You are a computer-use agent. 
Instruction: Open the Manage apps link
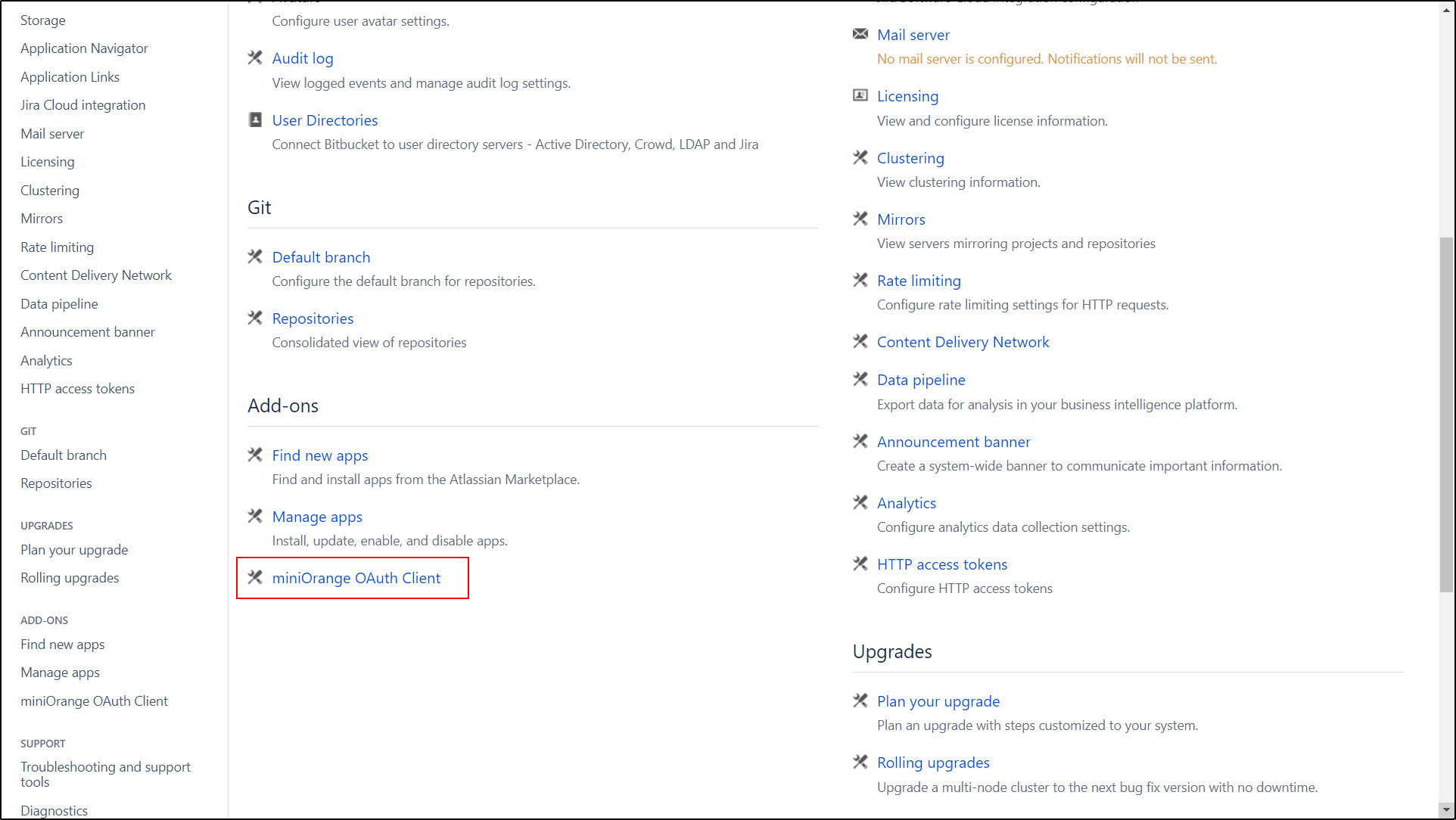coord(317,516)
